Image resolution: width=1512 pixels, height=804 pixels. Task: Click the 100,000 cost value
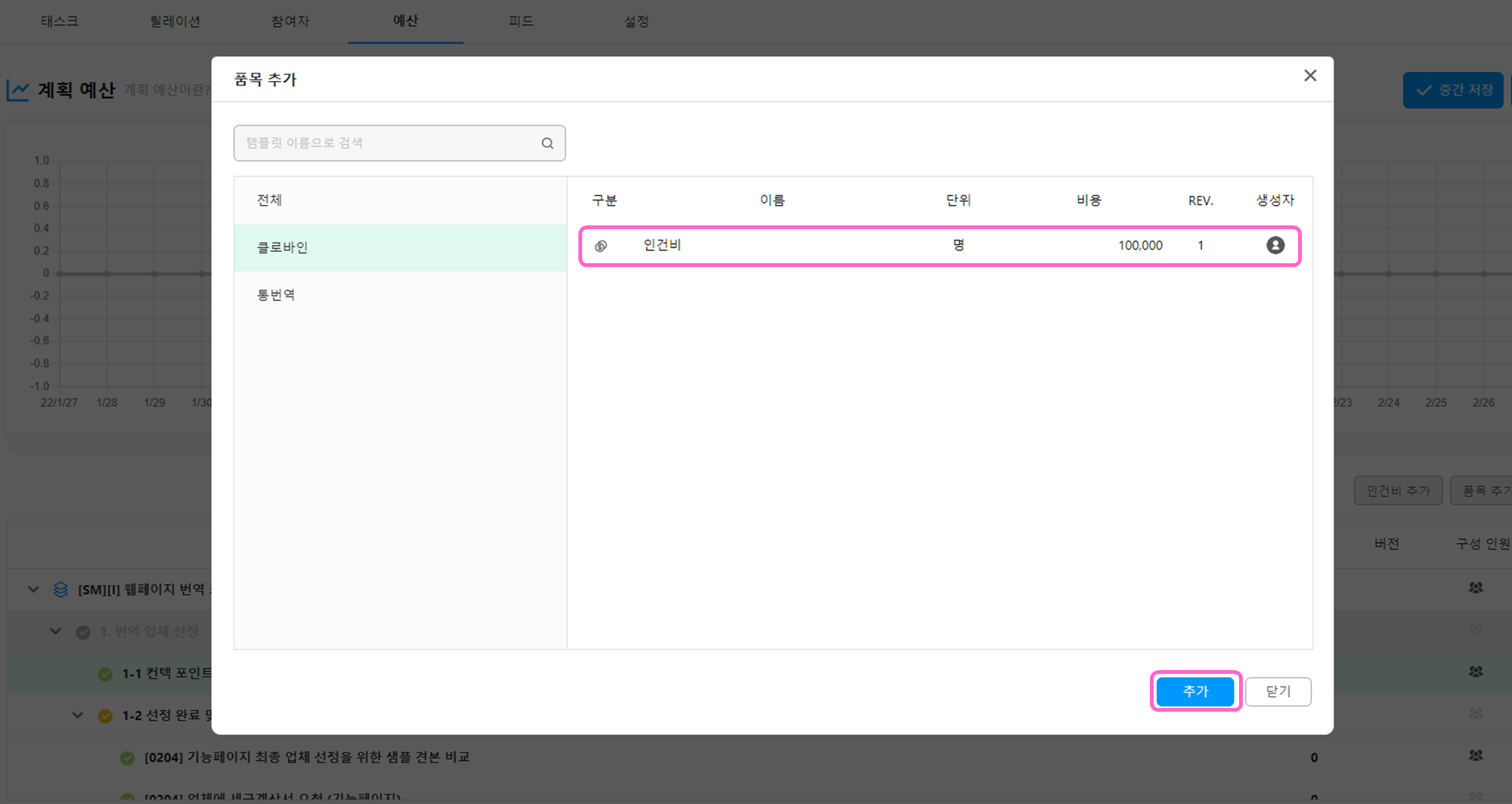tap(1140, 245)
